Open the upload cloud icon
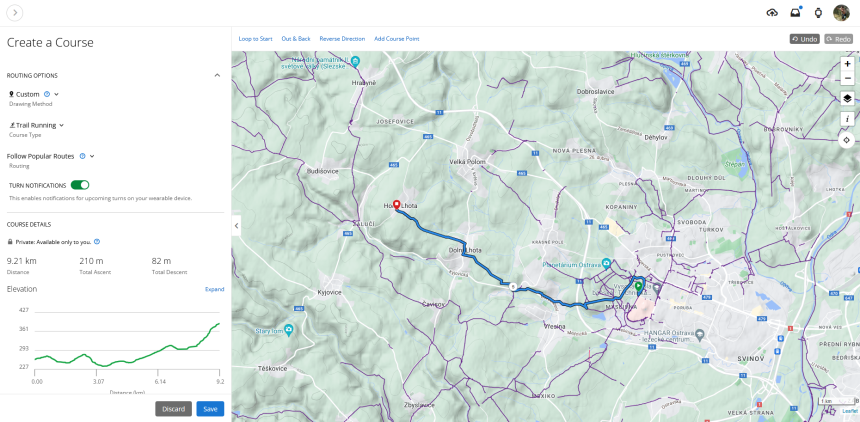 pos(772,12)
